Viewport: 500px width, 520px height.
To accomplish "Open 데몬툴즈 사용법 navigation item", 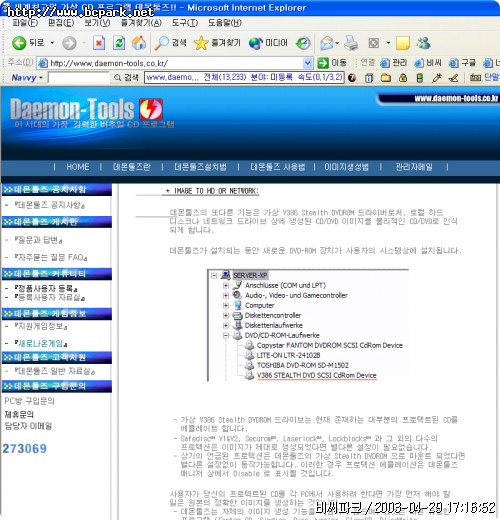I will click(277, 167).
